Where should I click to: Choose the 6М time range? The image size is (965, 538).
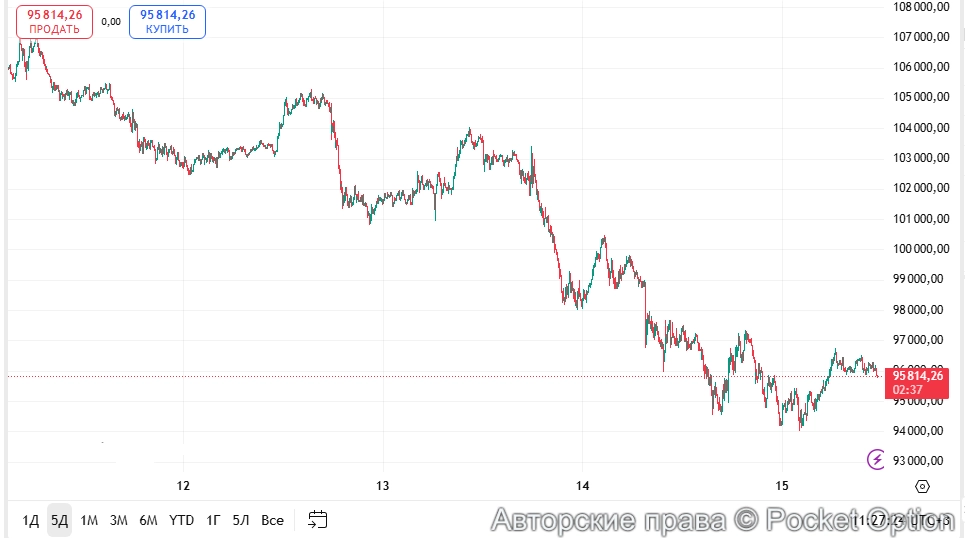point(148,520)
